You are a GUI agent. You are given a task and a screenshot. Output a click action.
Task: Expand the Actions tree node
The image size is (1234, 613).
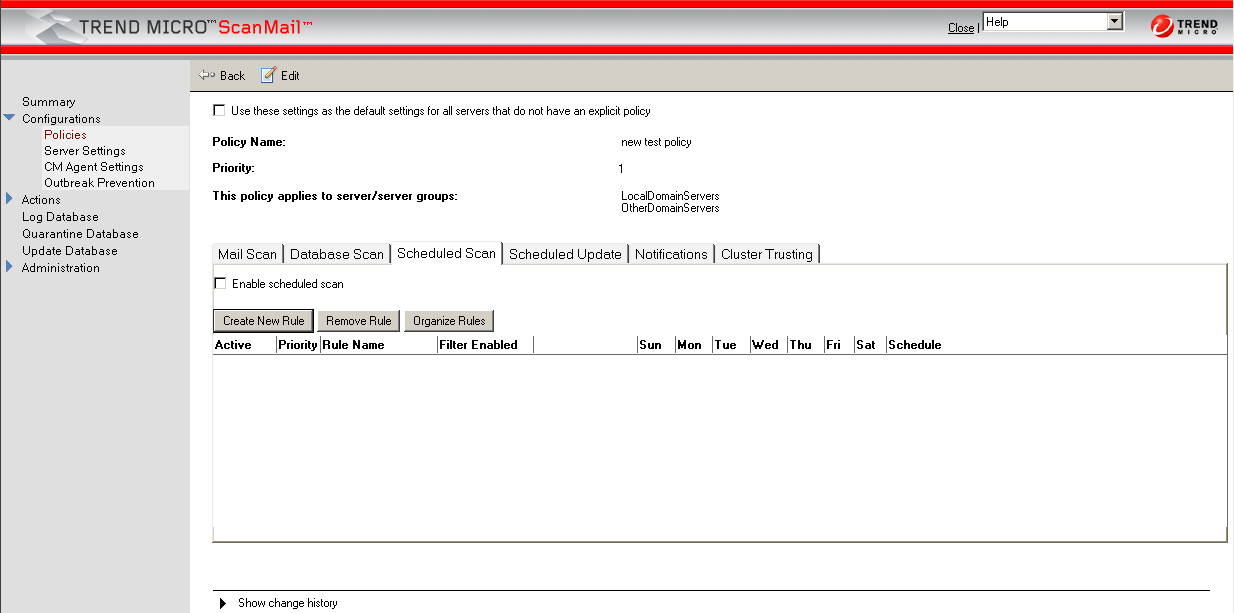pyautogui.click(x=10, y=200)
